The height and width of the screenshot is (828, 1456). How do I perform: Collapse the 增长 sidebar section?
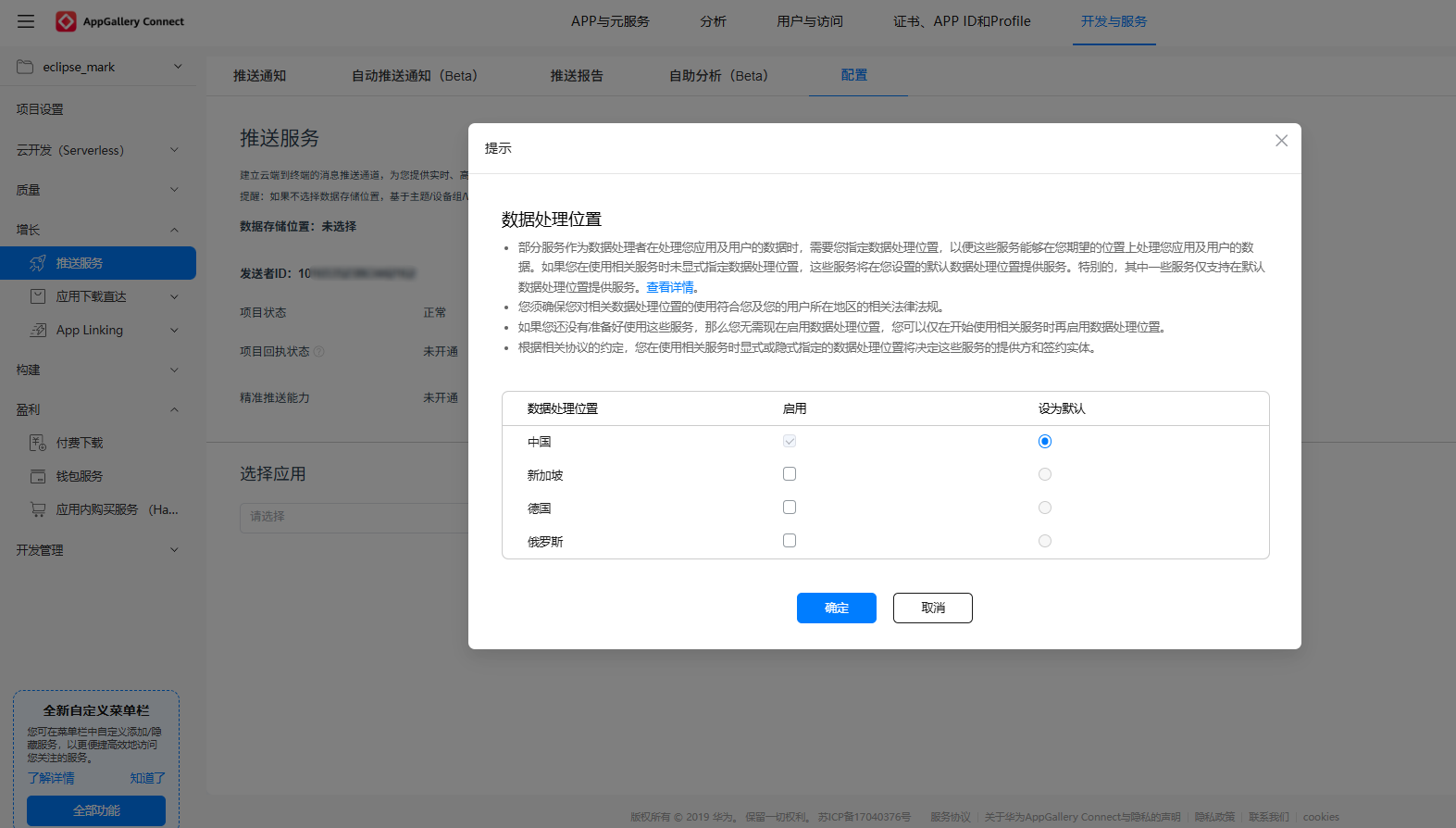point(174,230)
